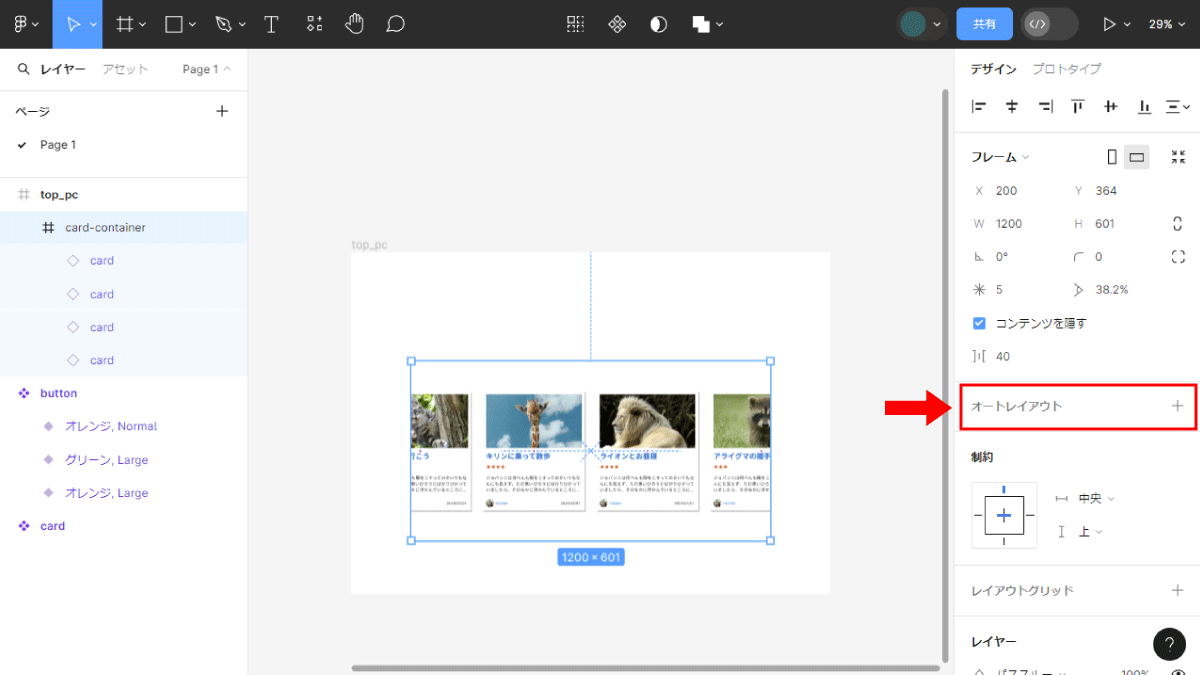
Task: Open the vertical constraint 上 dropdown
Action: point(1090,532)
